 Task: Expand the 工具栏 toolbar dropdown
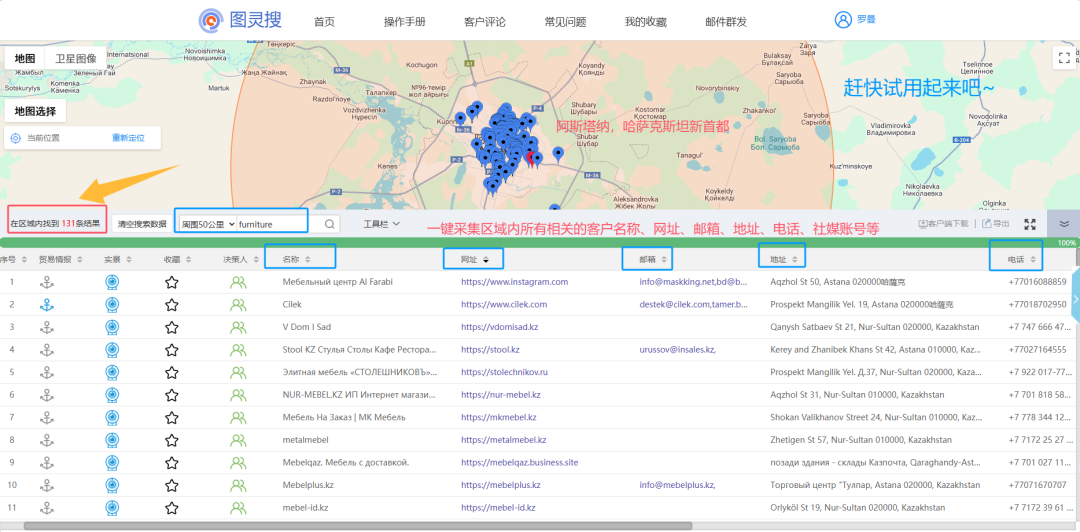click(382, 224)
